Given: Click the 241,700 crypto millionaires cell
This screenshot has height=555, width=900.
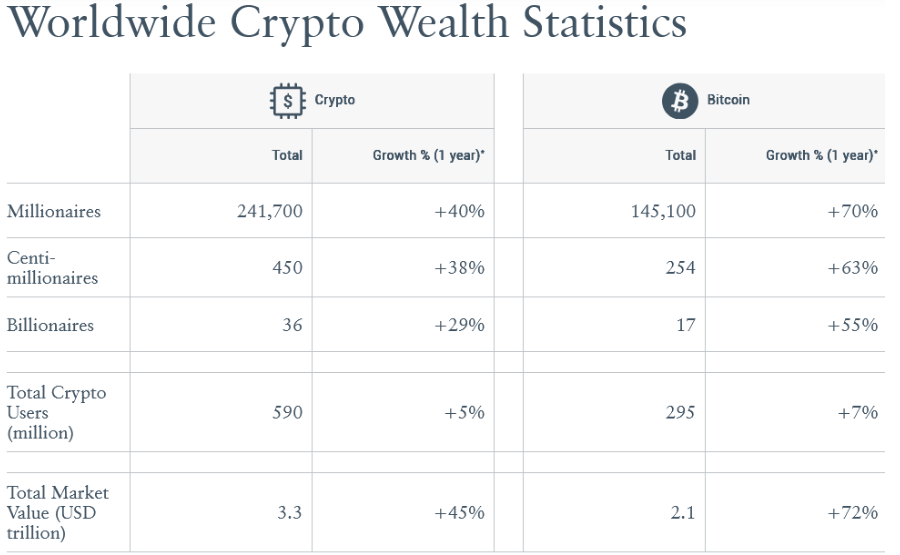Looking at the screenshot, I should coord(269,212).
